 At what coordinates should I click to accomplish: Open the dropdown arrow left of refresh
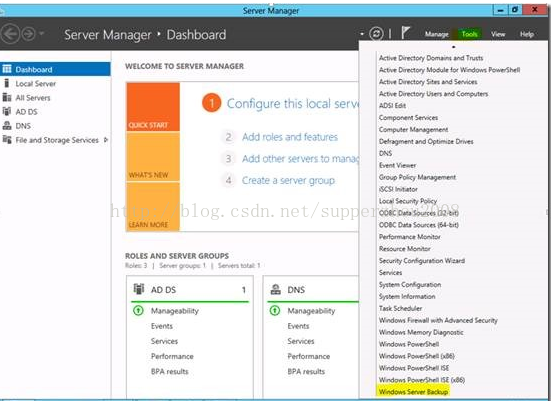(362, 34)
